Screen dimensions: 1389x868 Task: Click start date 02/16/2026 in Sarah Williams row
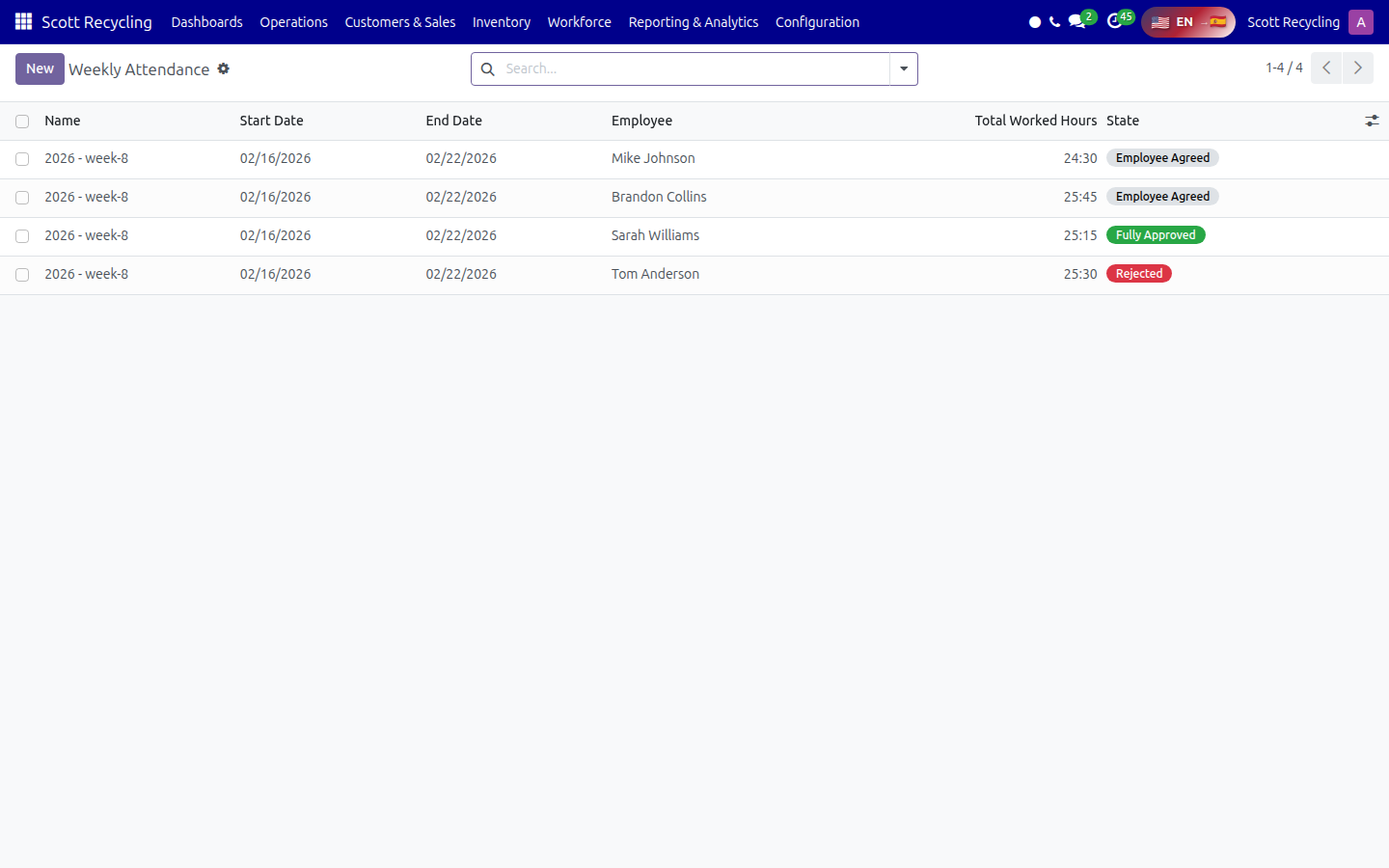coord(276,235)
